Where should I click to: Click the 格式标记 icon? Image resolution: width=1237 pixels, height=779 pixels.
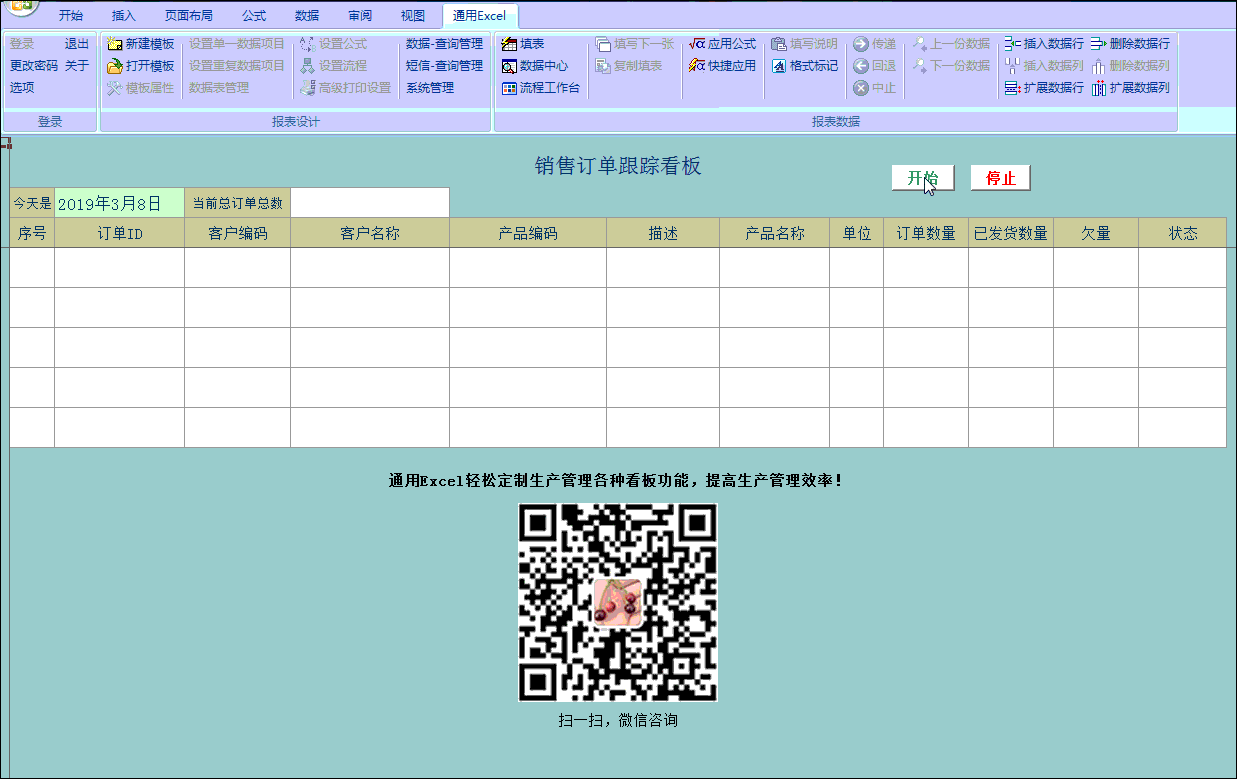point(779,66)
